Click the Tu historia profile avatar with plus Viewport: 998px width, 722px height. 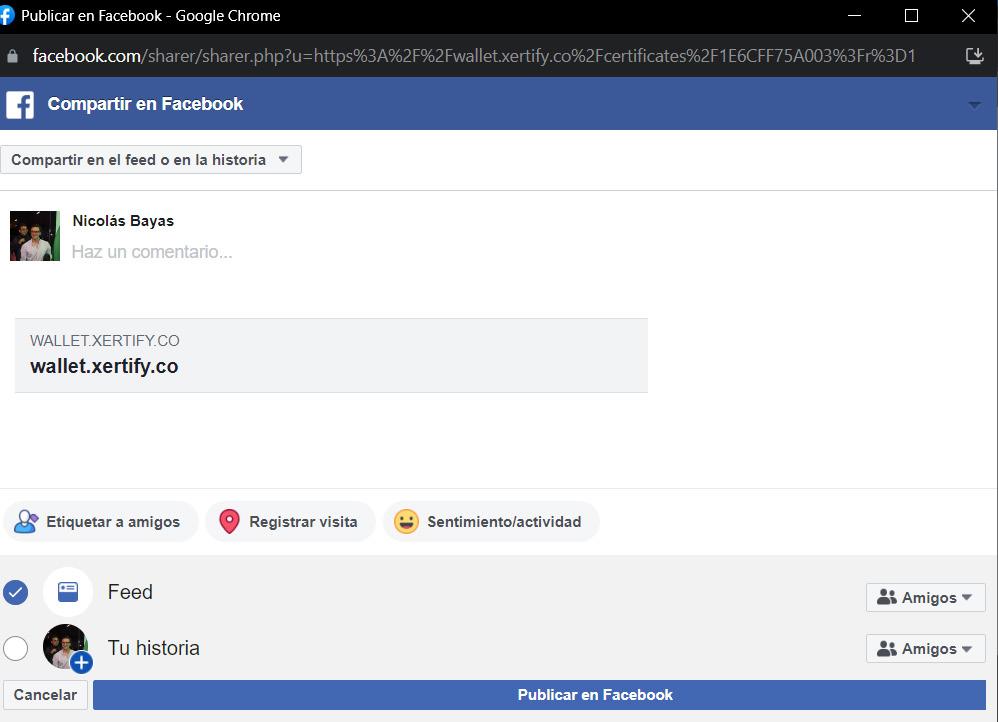click(x=67, y=648)
